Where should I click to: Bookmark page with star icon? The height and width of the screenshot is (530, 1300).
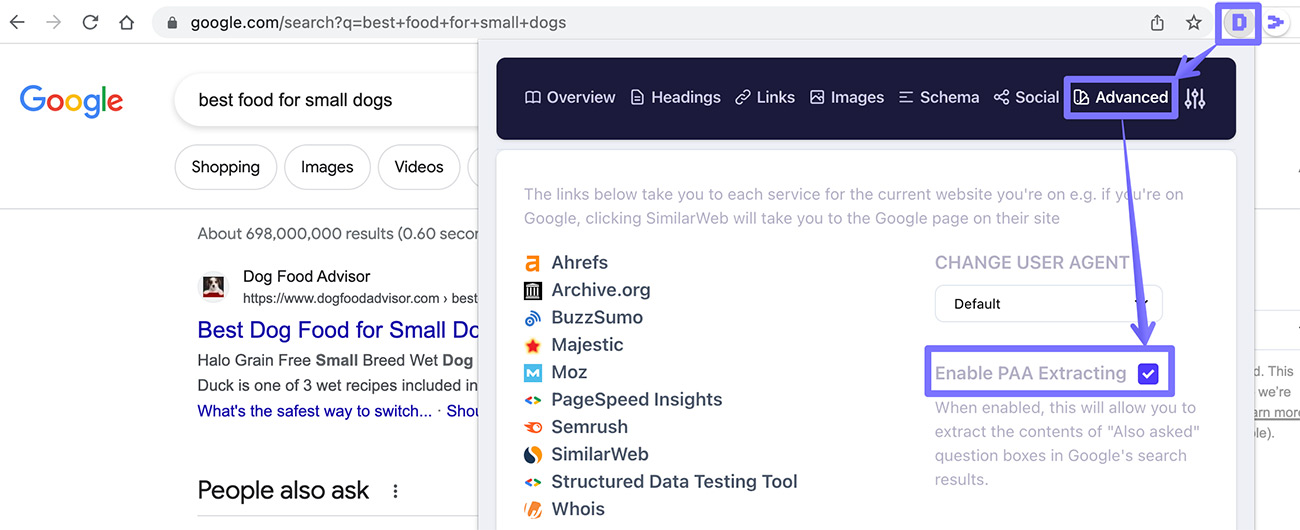click(1193, 22)
